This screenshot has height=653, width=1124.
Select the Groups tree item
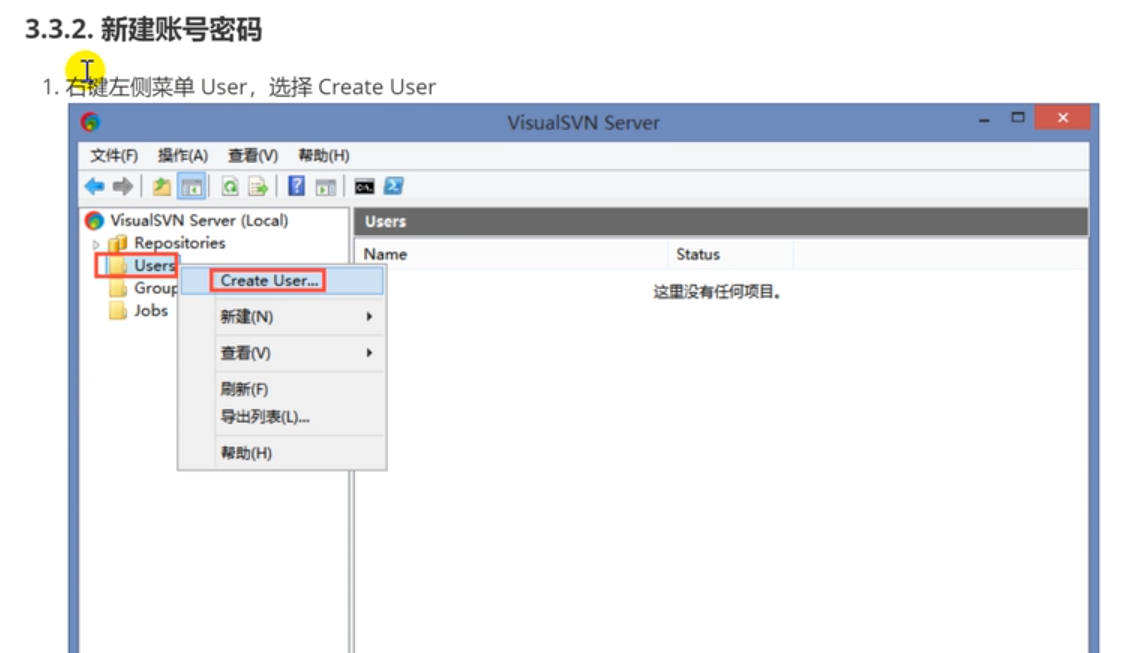click(x=156, y=288)
